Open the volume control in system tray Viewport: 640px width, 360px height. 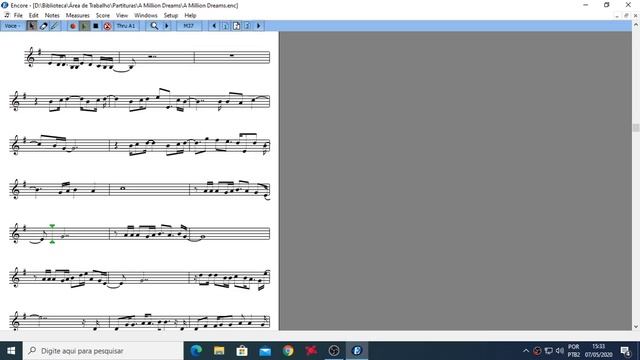560,351
